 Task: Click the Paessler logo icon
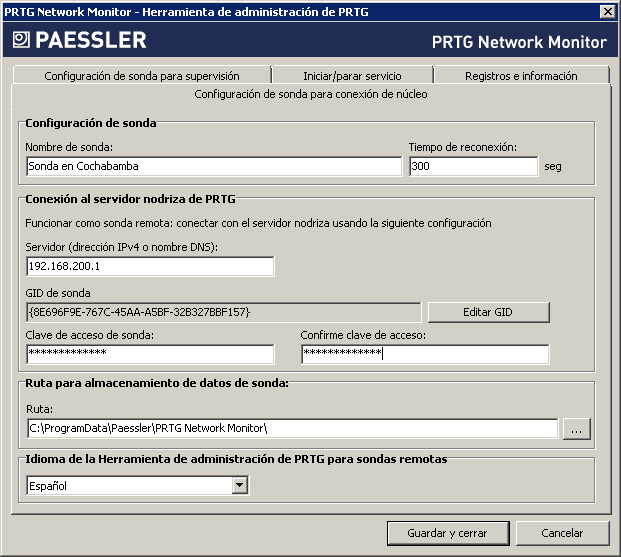tap(21, 40)
